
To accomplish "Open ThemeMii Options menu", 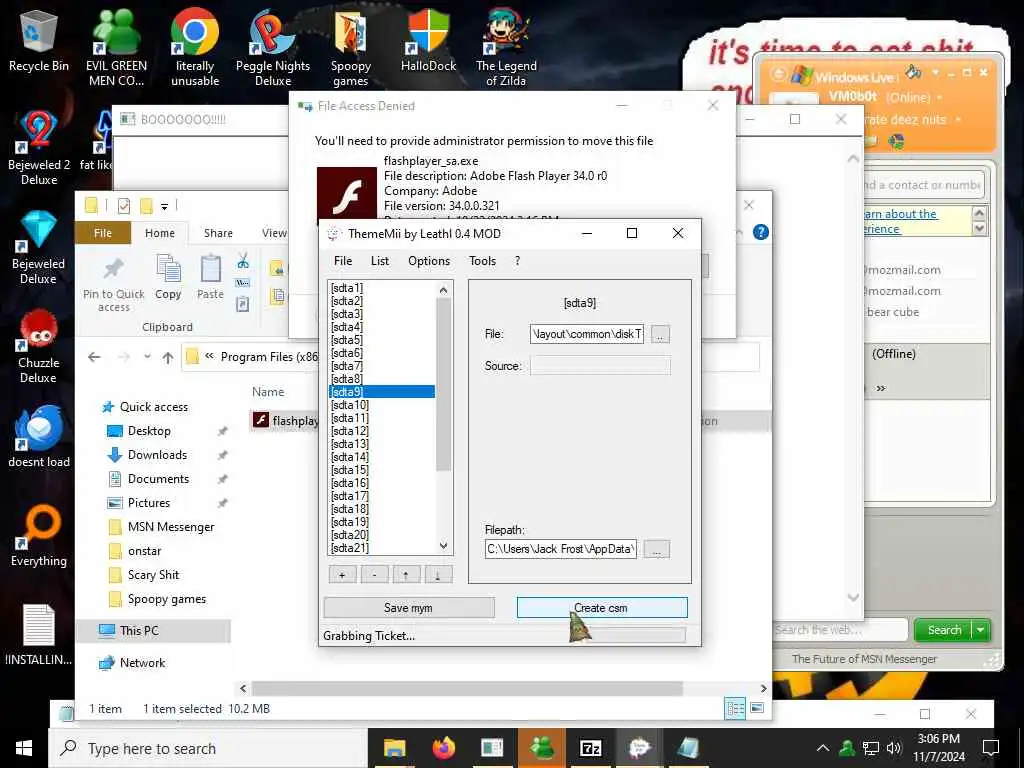I will (429, 261).
